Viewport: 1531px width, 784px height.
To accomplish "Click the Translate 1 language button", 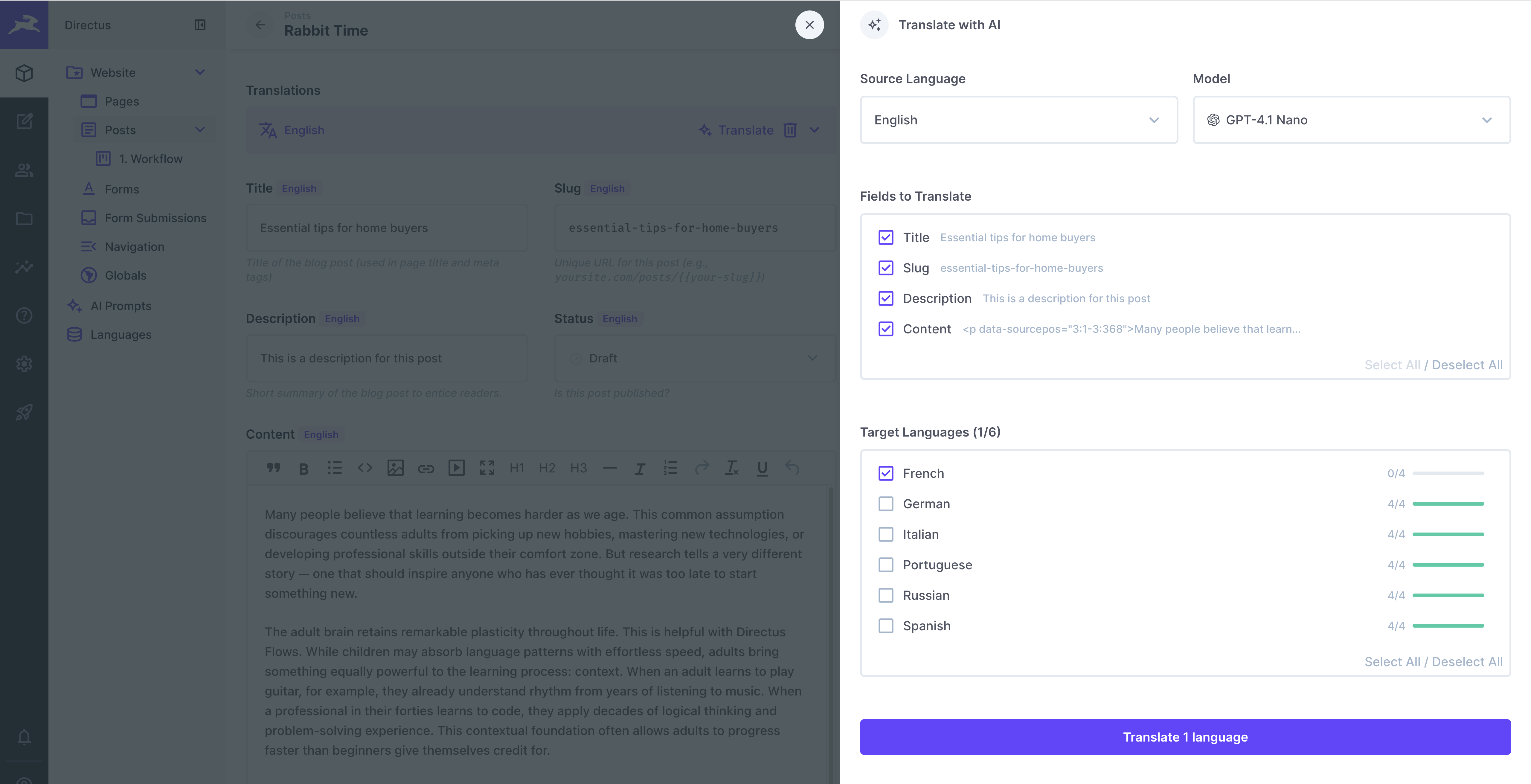I will pyautogui.click(x=1184, y=736).
